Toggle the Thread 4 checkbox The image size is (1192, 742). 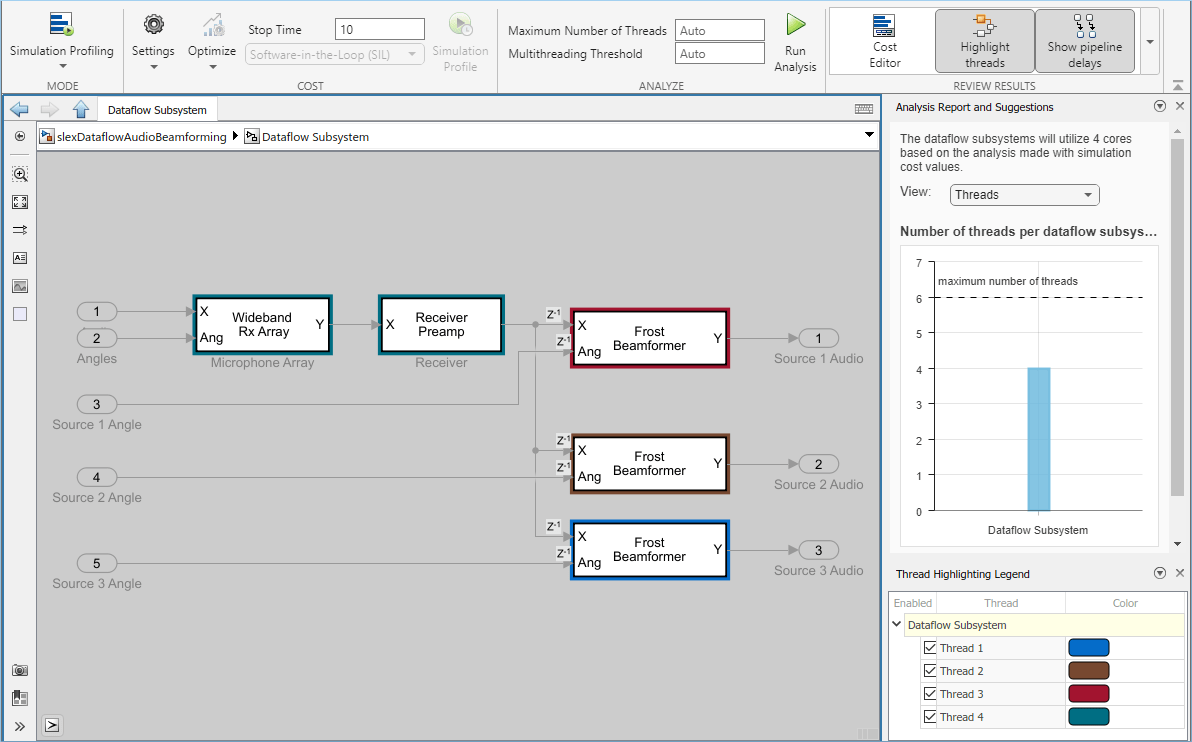pos(930,717)
